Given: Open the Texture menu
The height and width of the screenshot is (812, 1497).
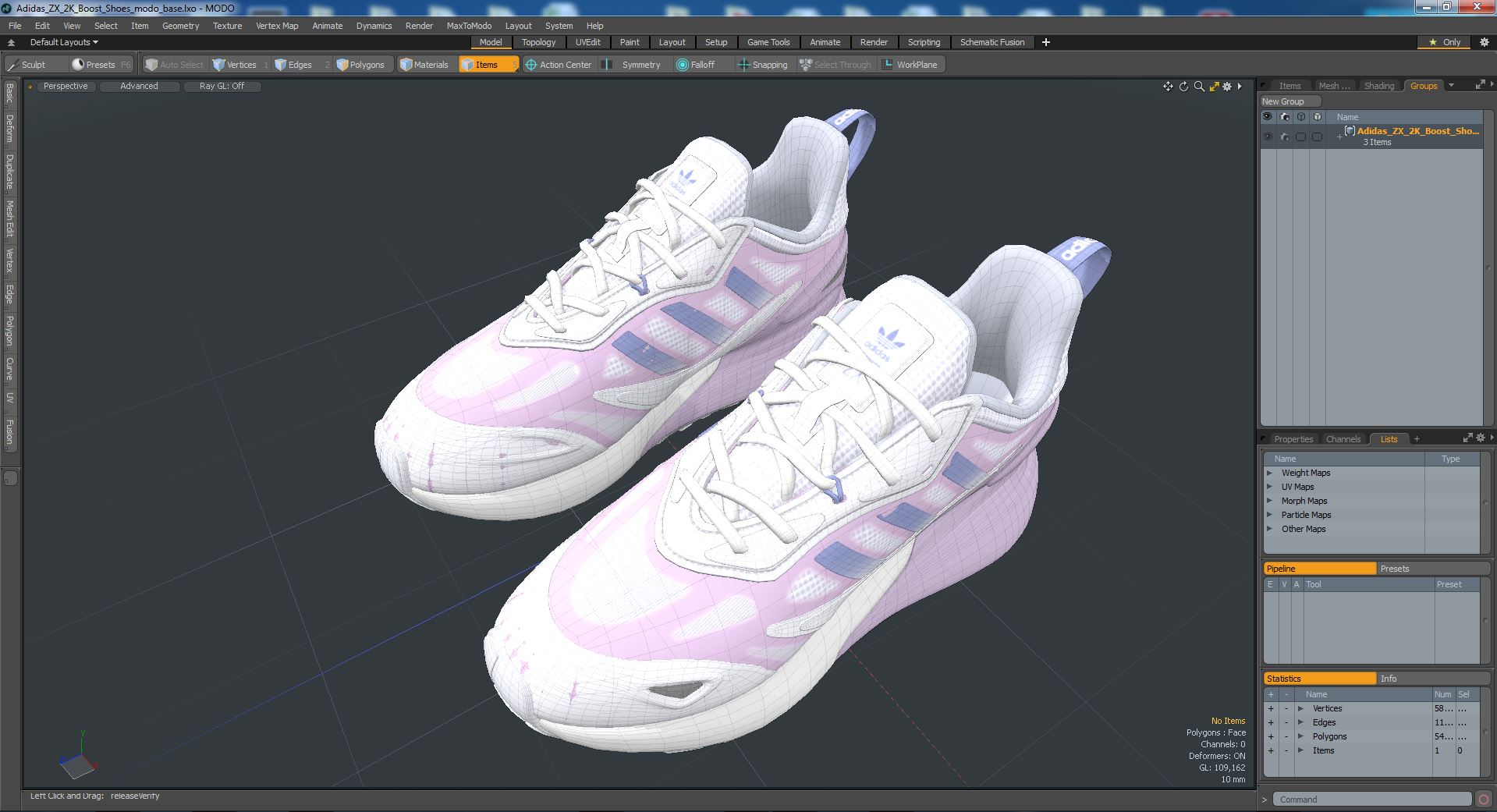Looking at the screenshot, I should click(x=227, y=26).
